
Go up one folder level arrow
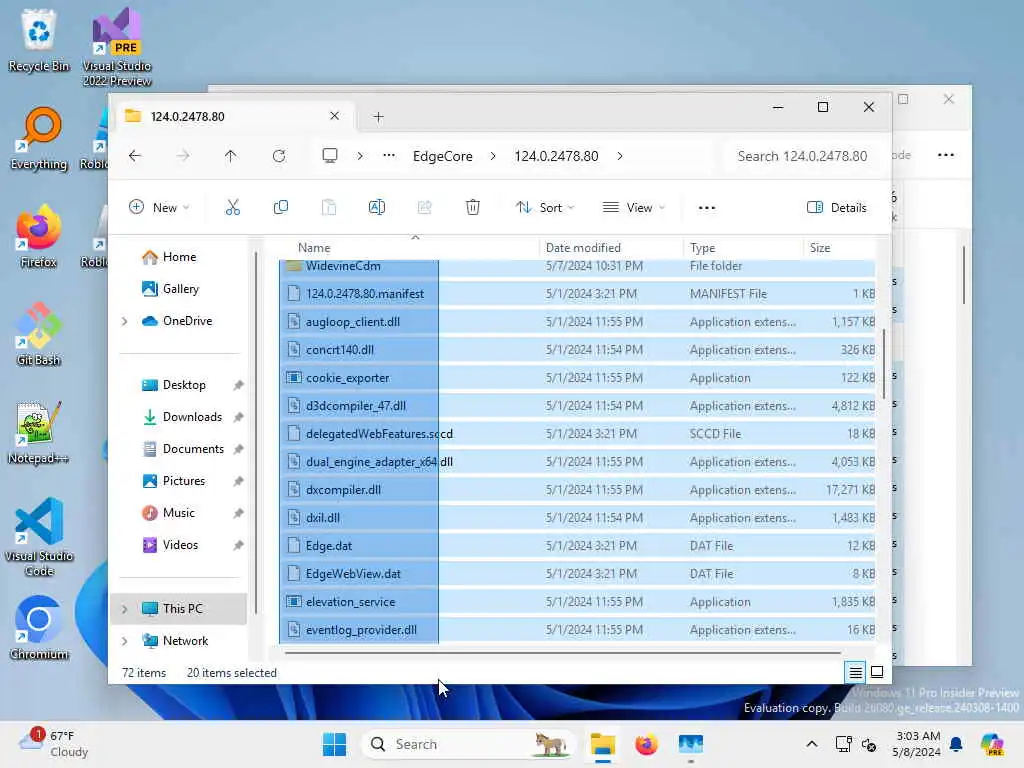pos(231,156)
